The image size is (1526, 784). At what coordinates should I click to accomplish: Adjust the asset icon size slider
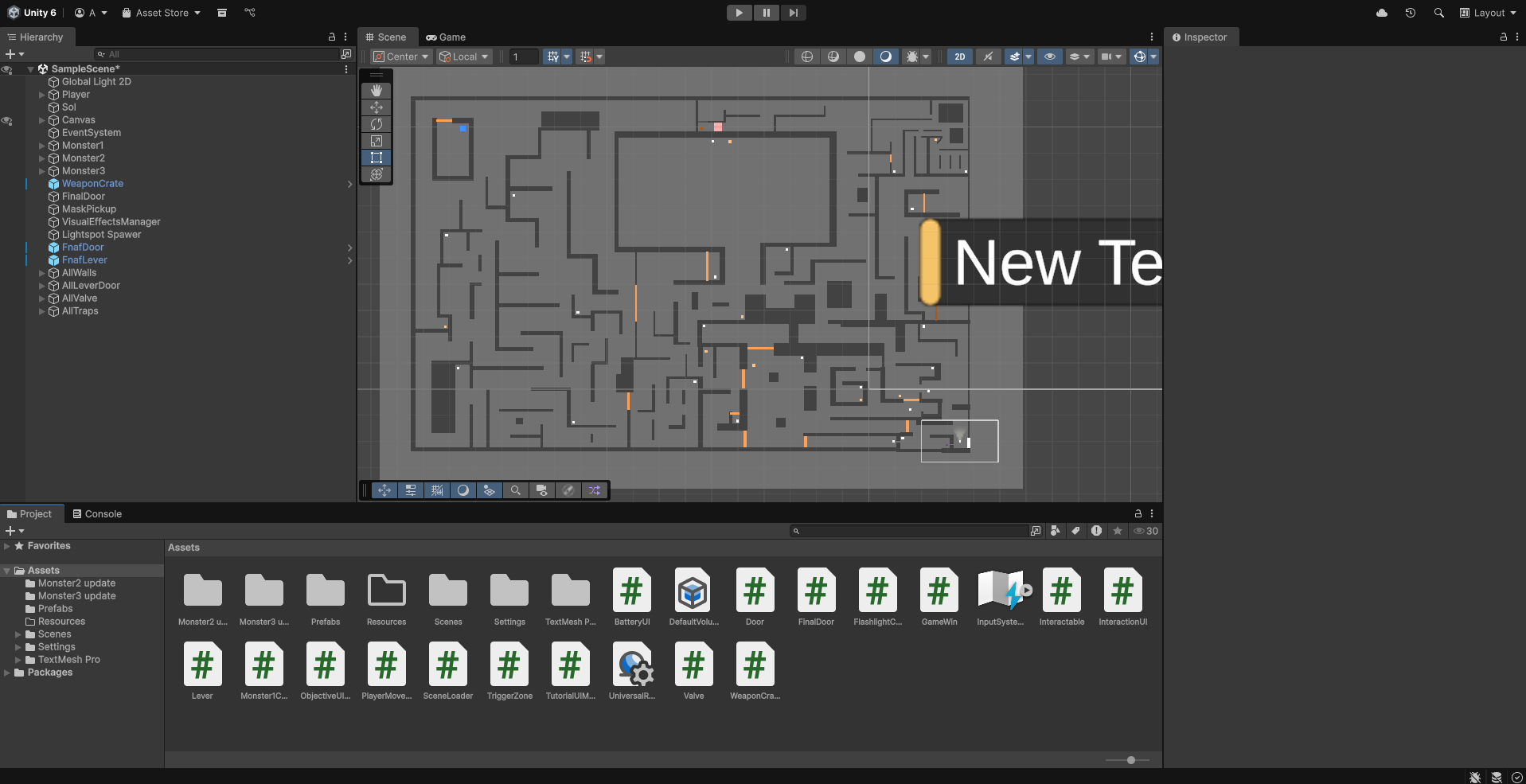coord(1130,760)
